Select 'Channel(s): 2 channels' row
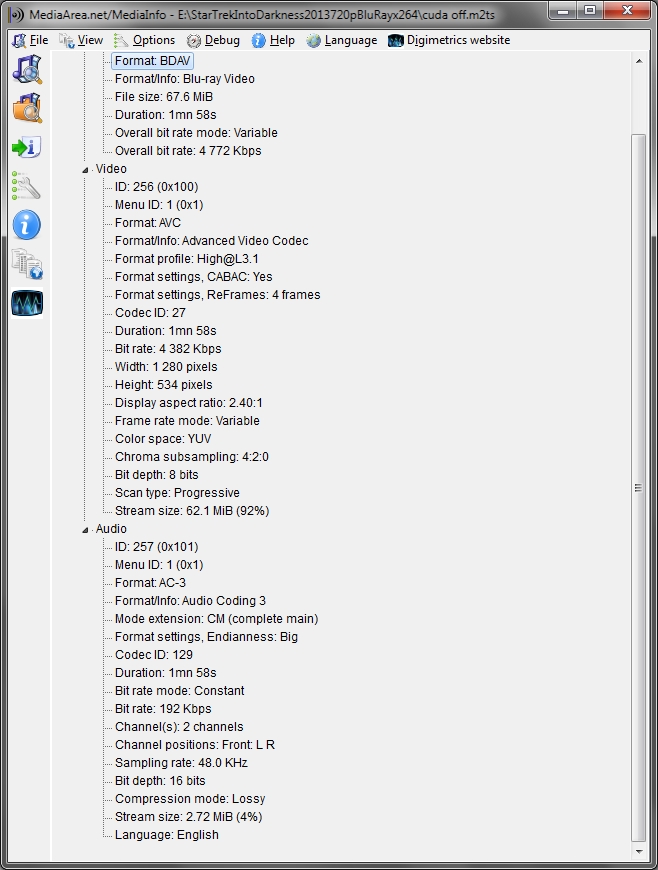 pyautogui.click(x=179, y=727)
